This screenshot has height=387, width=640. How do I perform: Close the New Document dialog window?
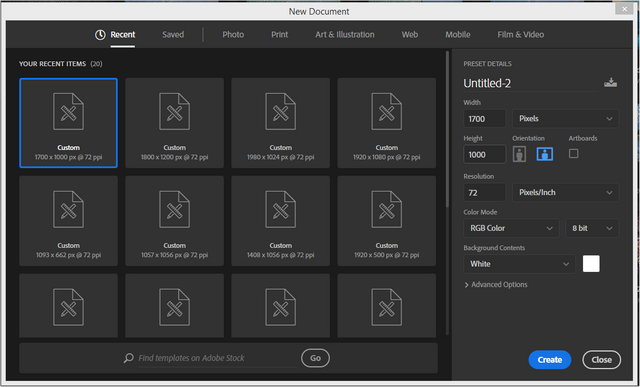(624, 9)
